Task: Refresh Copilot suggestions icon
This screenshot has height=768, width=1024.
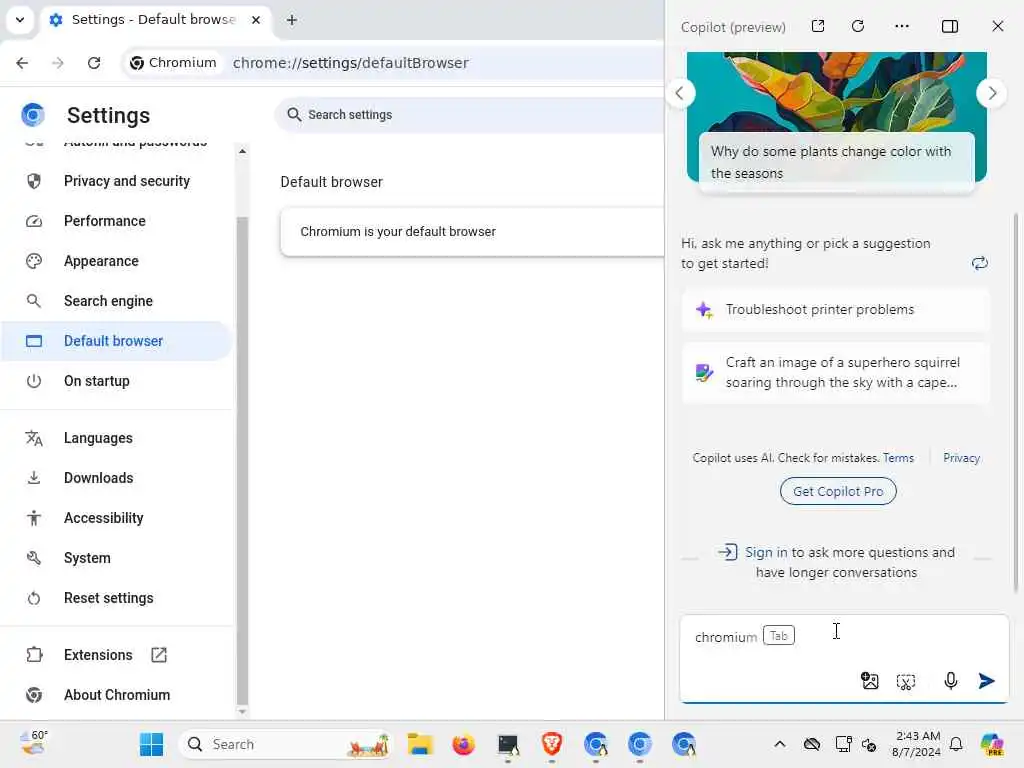Action: [980, 263]
